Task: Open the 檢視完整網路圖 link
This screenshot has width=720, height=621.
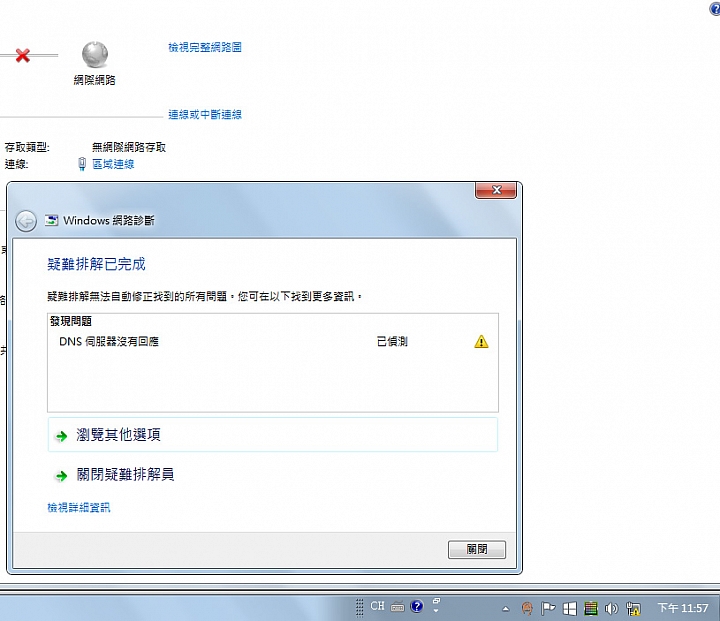Action: tap(205, 47)
